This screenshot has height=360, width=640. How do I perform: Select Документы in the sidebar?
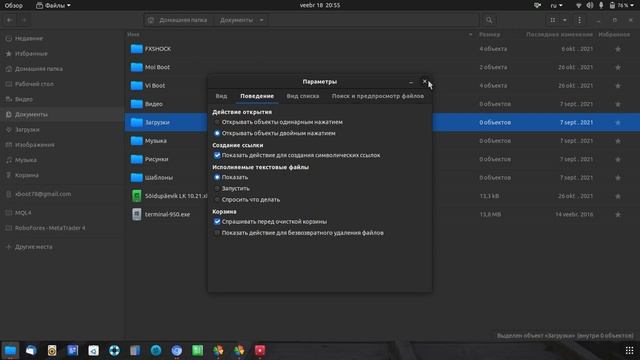(62, 114)
